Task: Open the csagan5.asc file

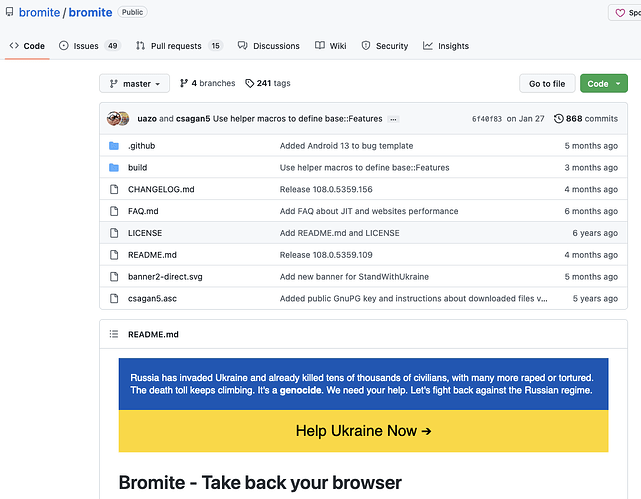Action: click(152, 299)
